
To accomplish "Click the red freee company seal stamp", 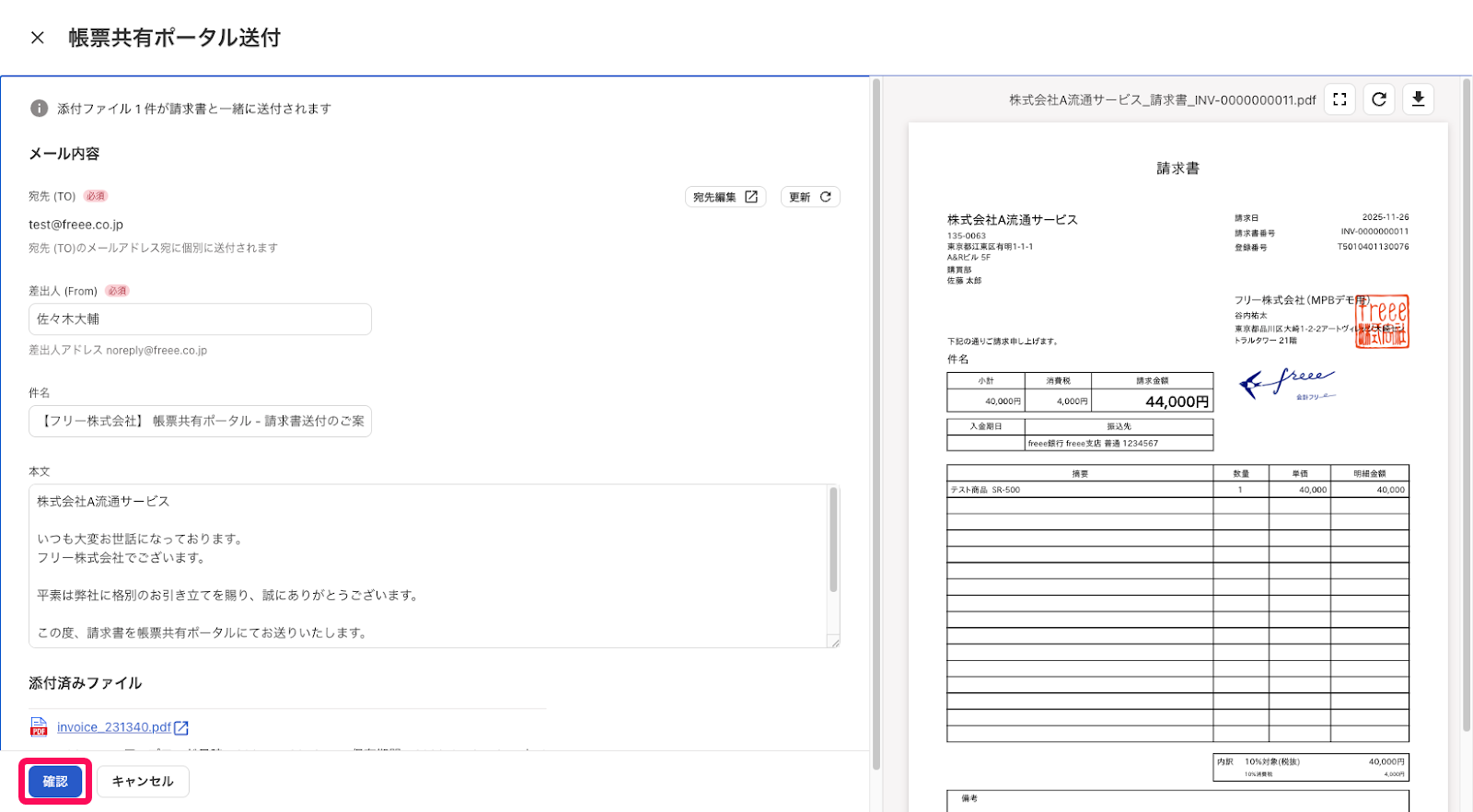I will [1382, 321].
